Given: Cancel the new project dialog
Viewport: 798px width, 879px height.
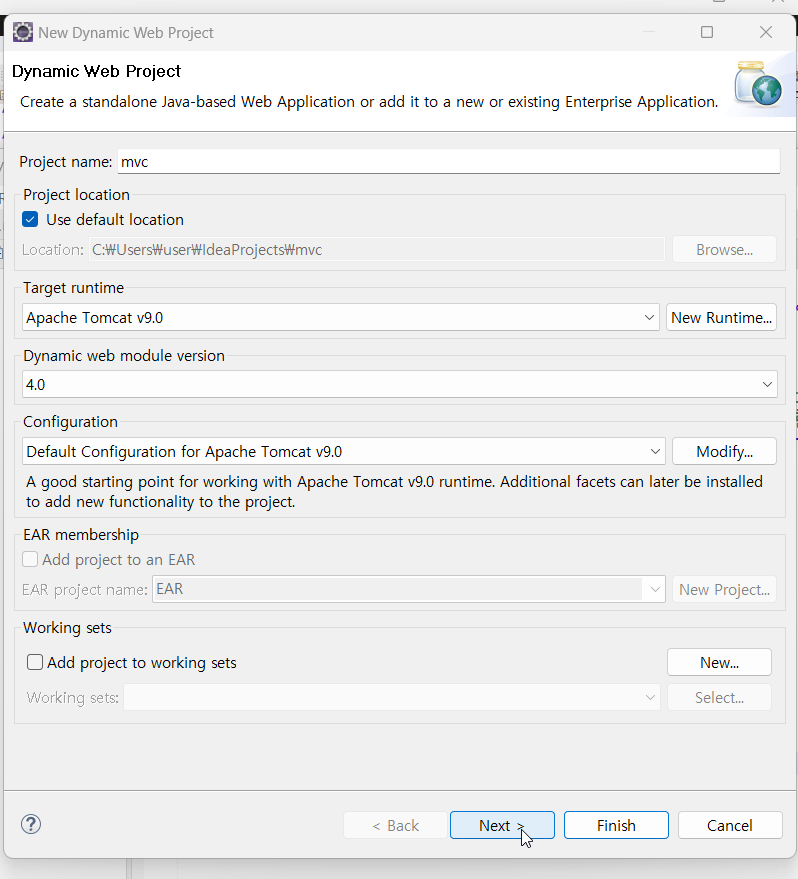Looking at the screenshot, I should [x=730, y=825].
